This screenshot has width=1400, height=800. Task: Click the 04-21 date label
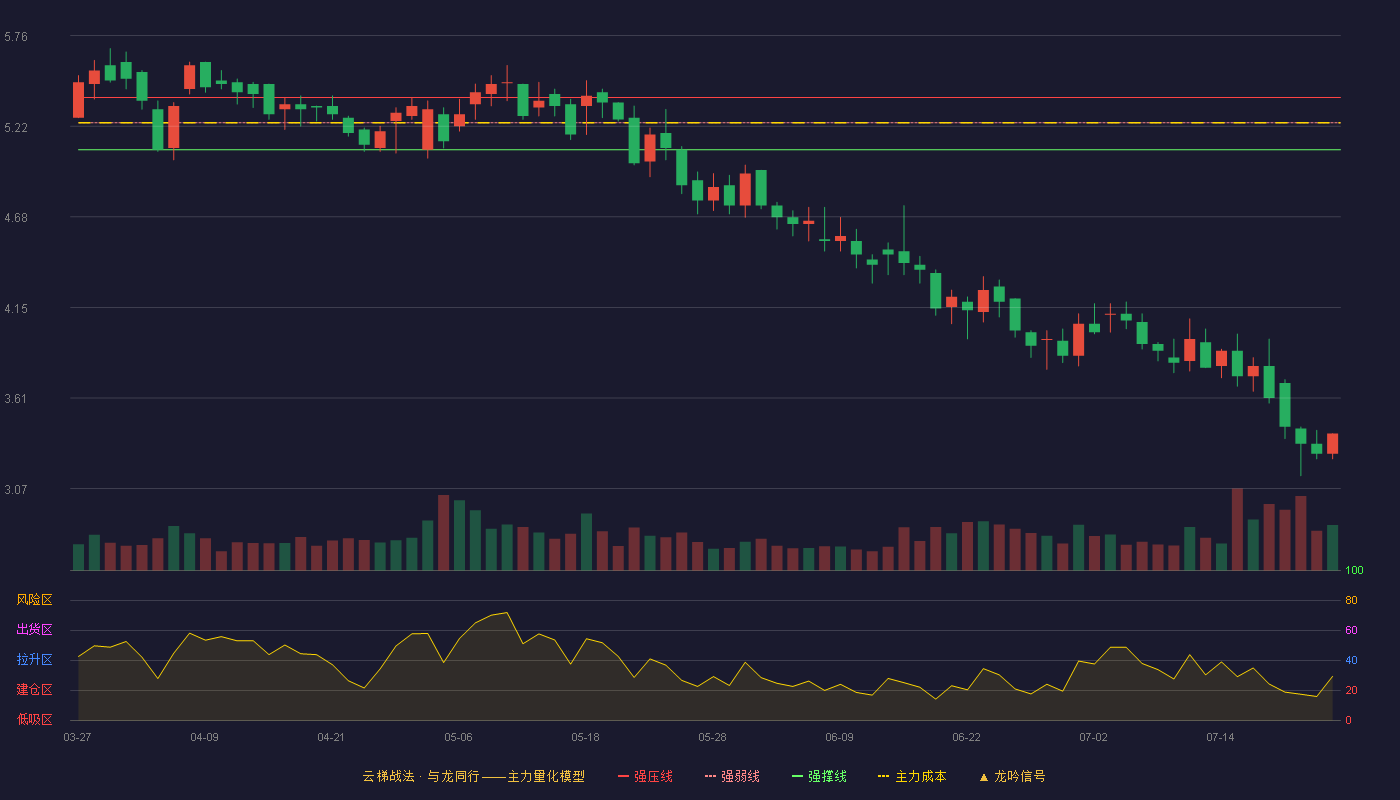point(331,737)
